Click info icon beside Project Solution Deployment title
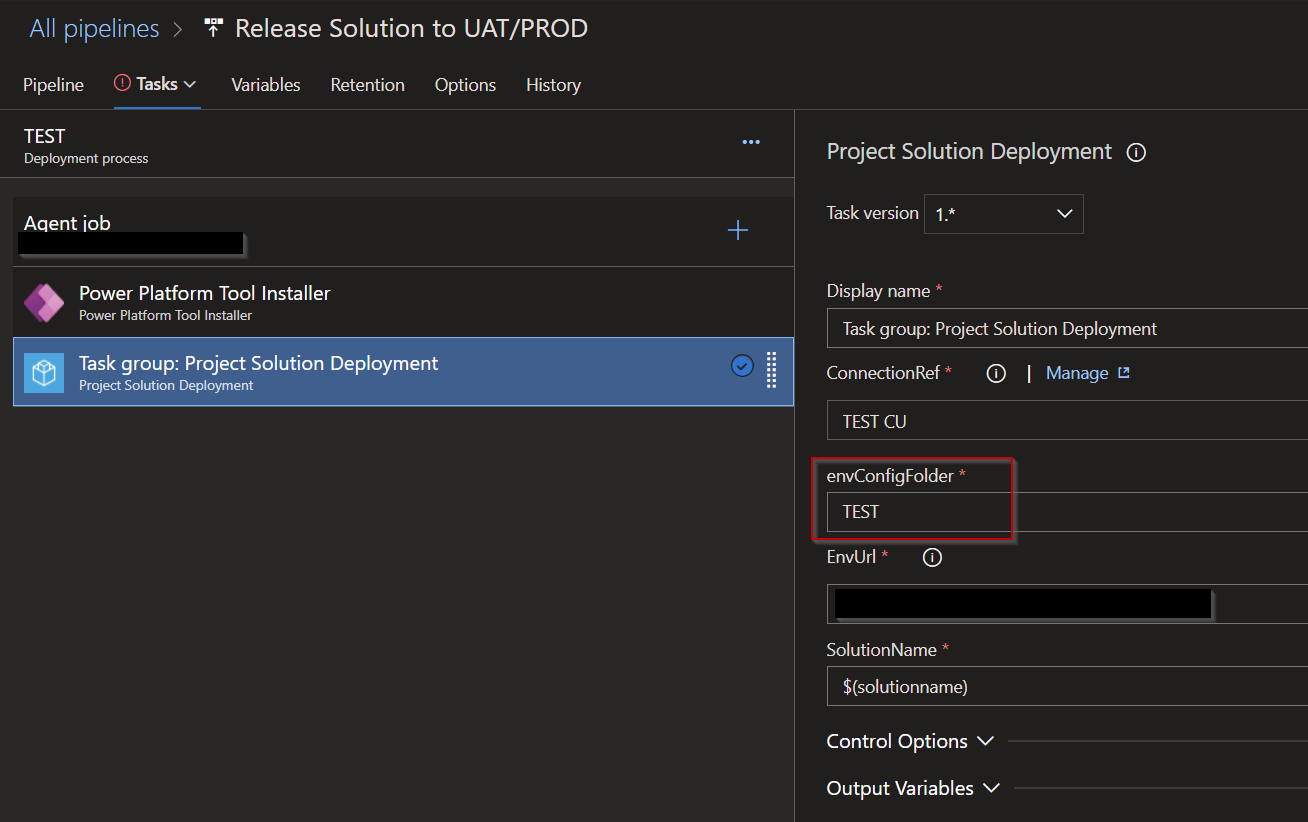The image size is (1308, 822). pyautogui.click(x=1136, y=153)
